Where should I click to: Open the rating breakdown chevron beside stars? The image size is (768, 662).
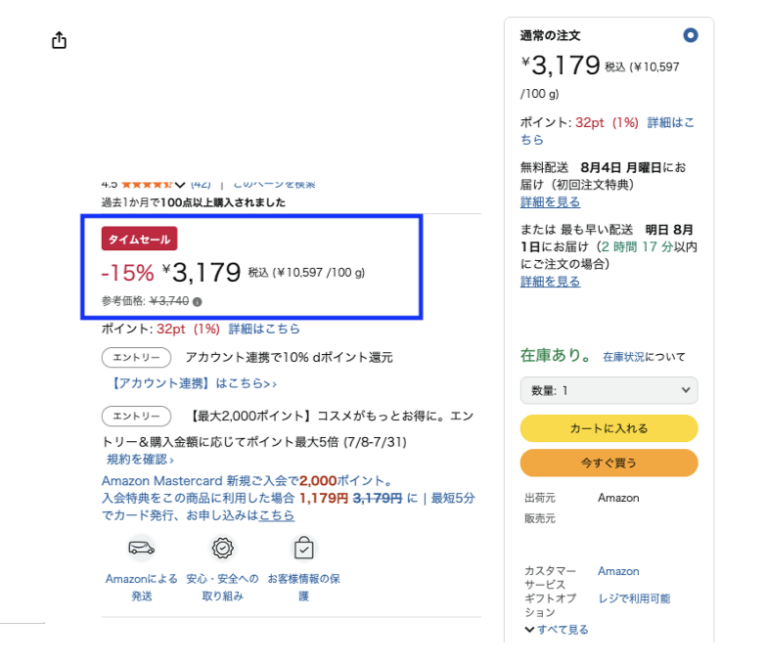tap(180, 184)
